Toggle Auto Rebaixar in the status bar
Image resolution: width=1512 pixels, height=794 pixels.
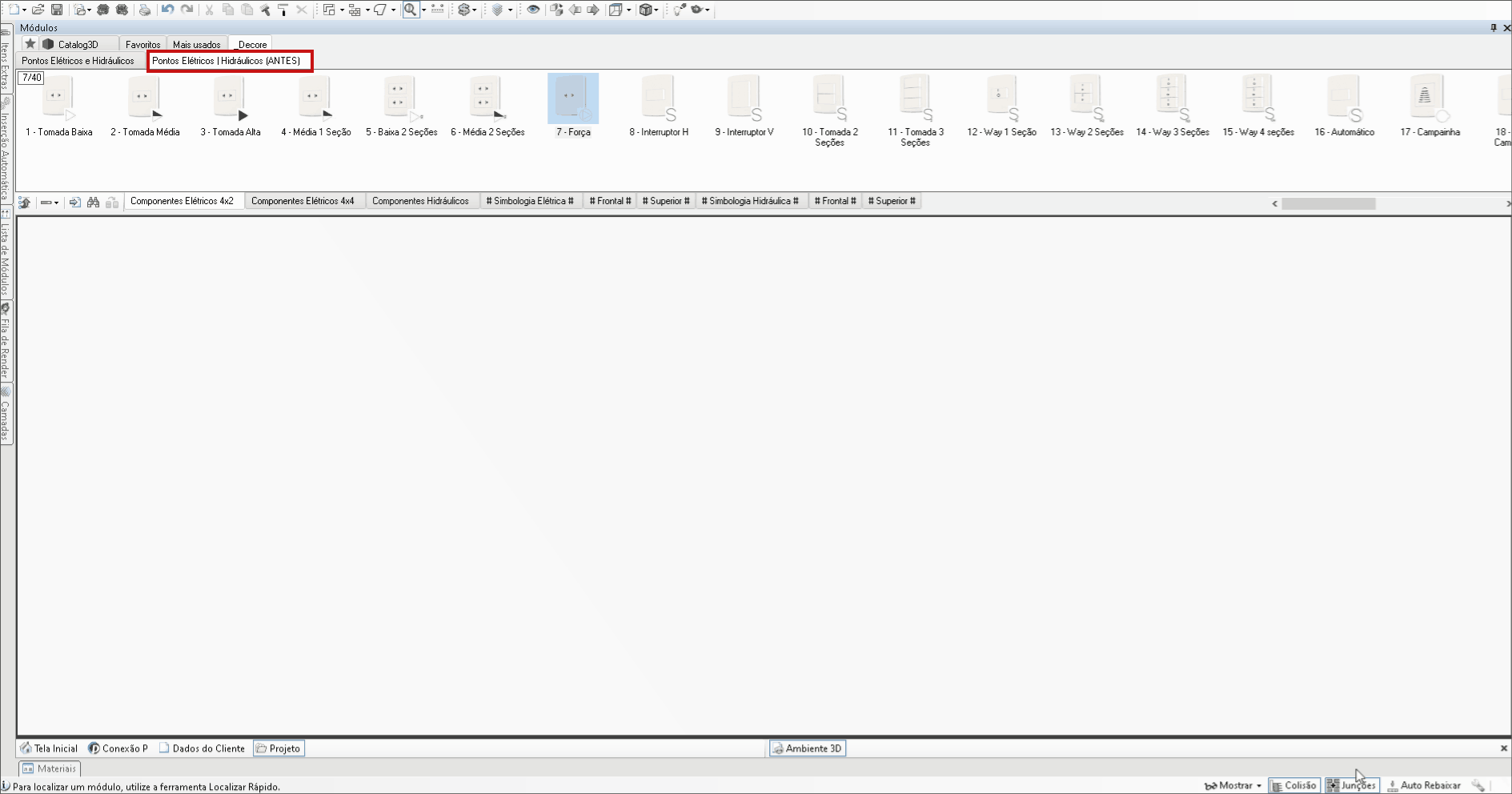coord(1423,786)
